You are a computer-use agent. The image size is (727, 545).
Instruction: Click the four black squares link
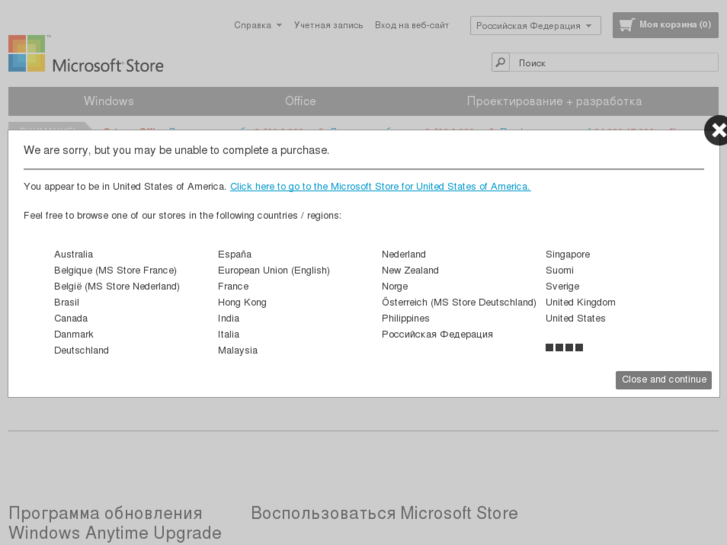(564, 348)
